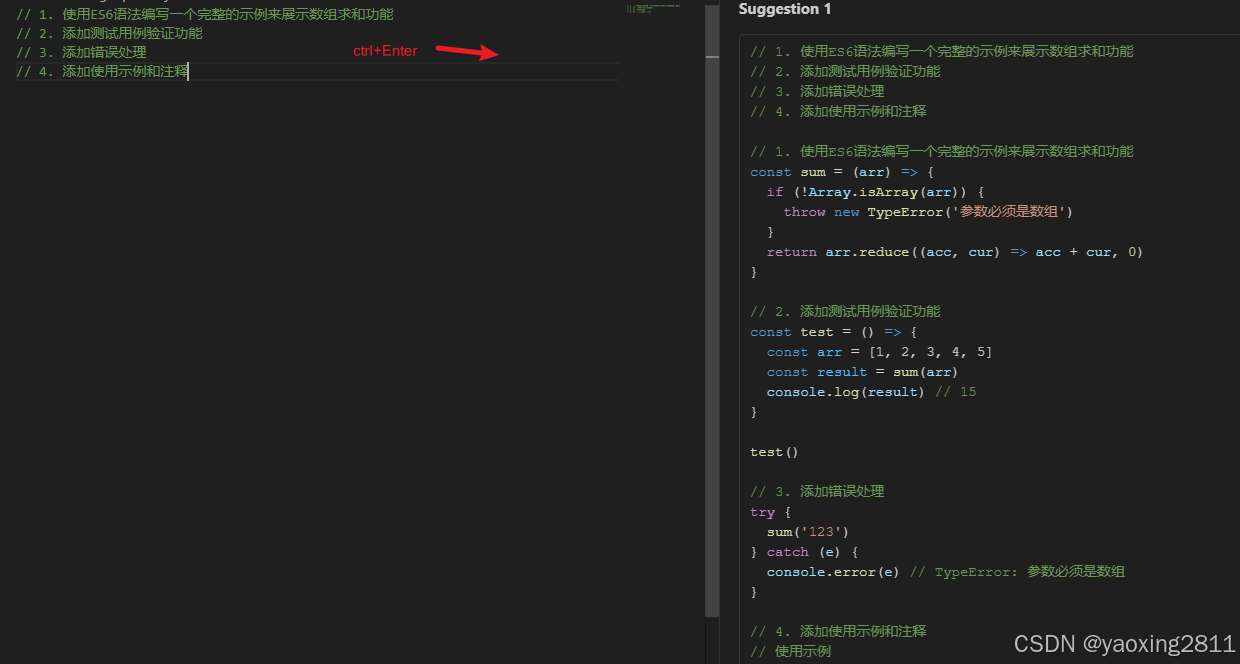Click the 'test()' call line
Screen dimensions: 1240x664
pyautogui.click(x=775, y=452)
